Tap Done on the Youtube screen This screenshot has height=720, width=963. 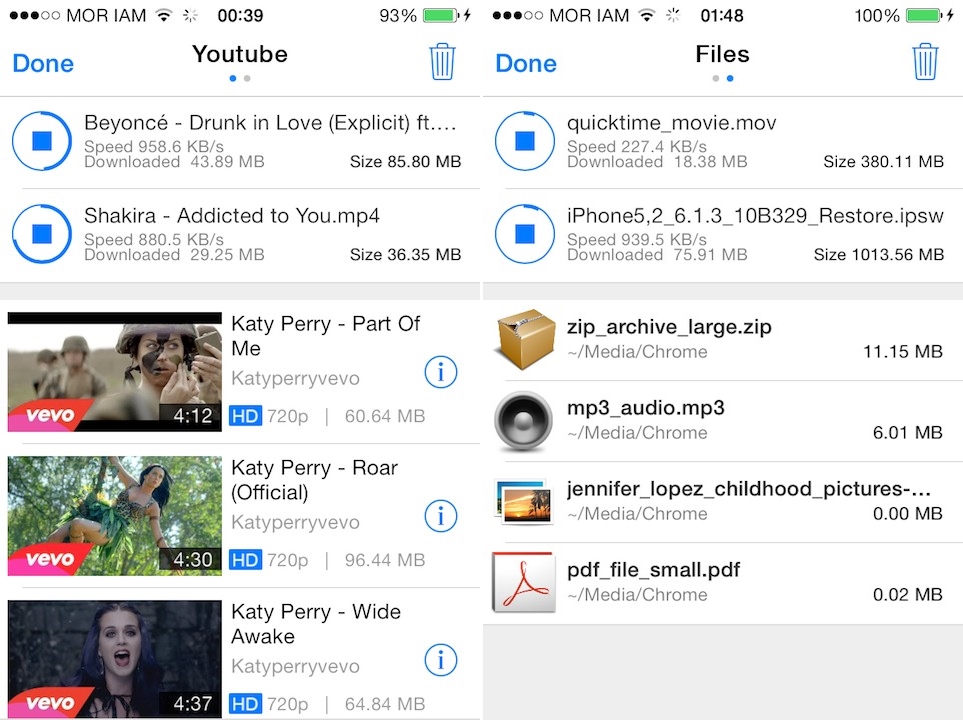(x=43, y=63)
